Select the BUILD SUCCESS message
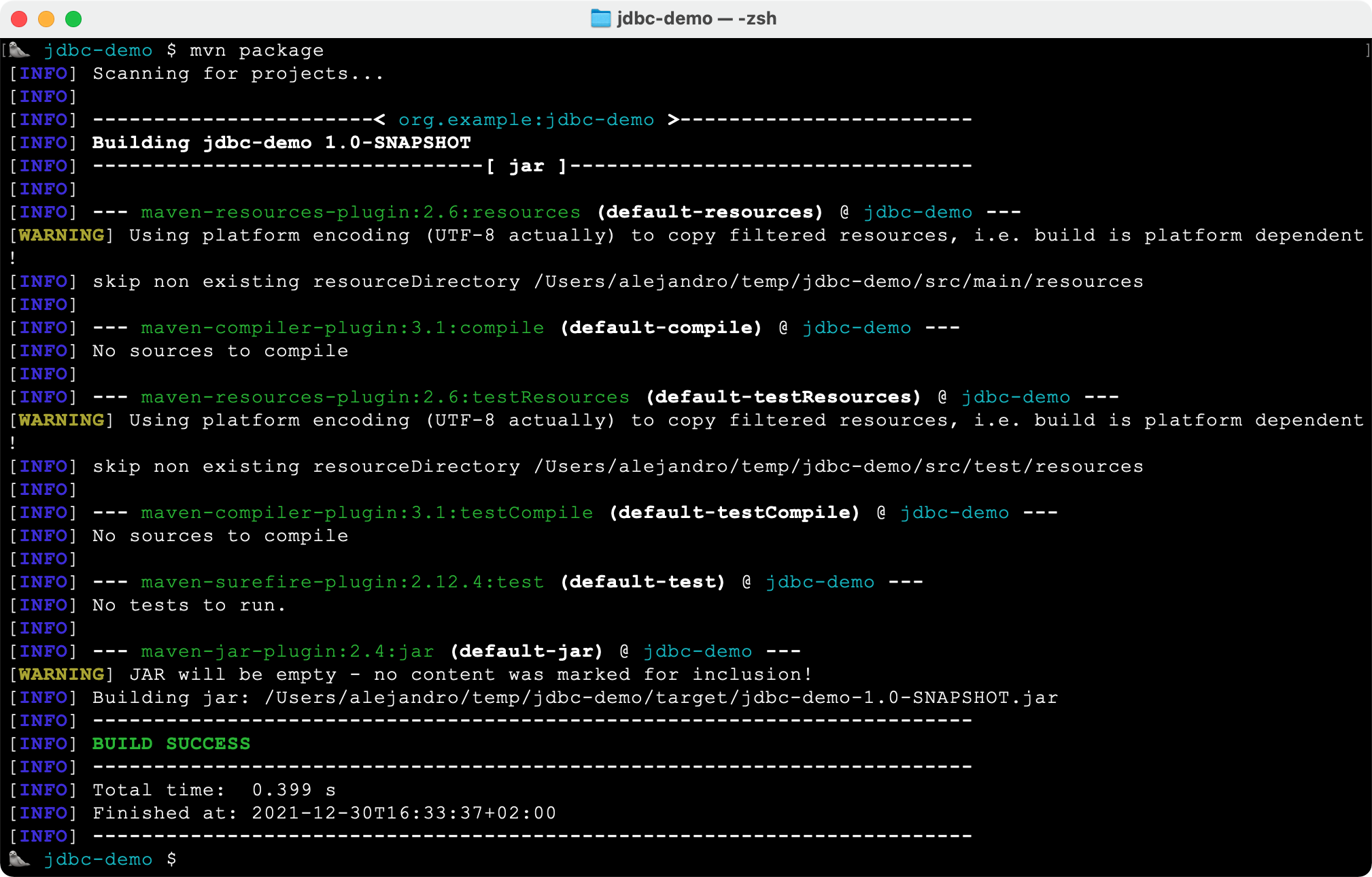This screenshot has width=1372, height=877. (171, 743)
